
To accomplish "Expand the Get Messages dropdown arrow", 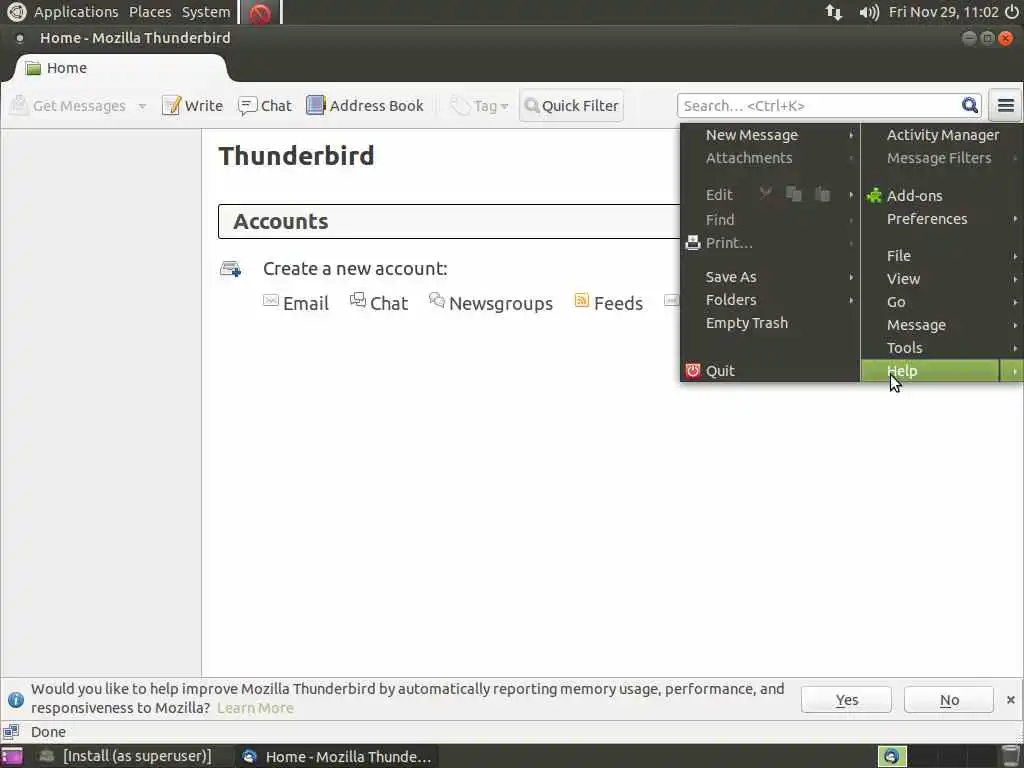I will pos(142,106).
